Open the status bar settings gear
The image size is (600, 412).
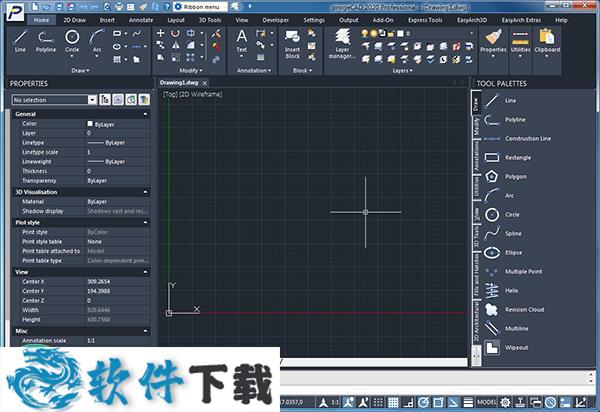[x=505, y=402]
